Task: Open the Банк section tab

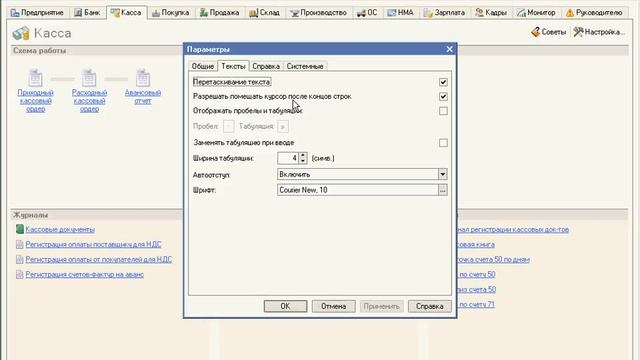Action: [x=87, y=13]
